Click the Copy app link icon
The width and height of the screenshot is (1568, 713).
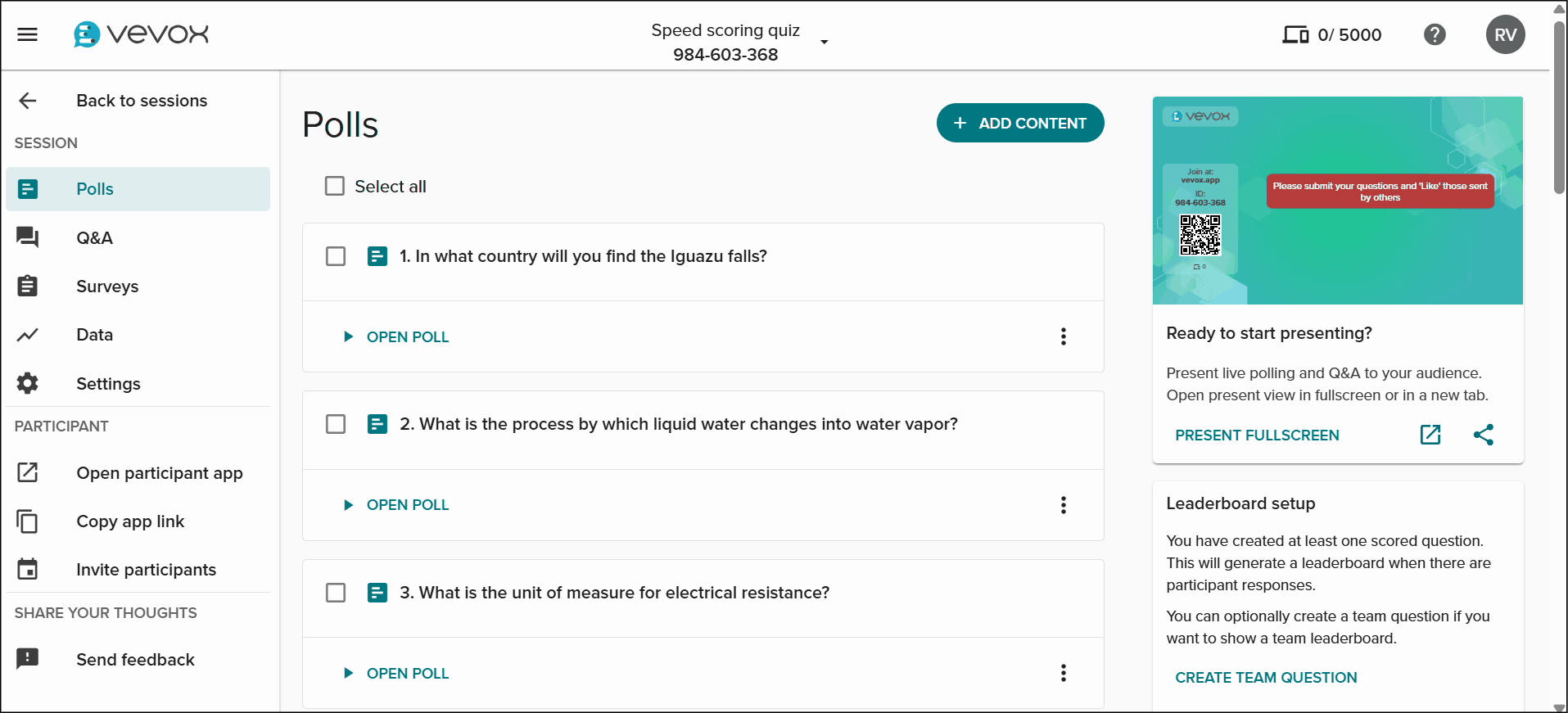pyautogui.click(x=28, y=521)
